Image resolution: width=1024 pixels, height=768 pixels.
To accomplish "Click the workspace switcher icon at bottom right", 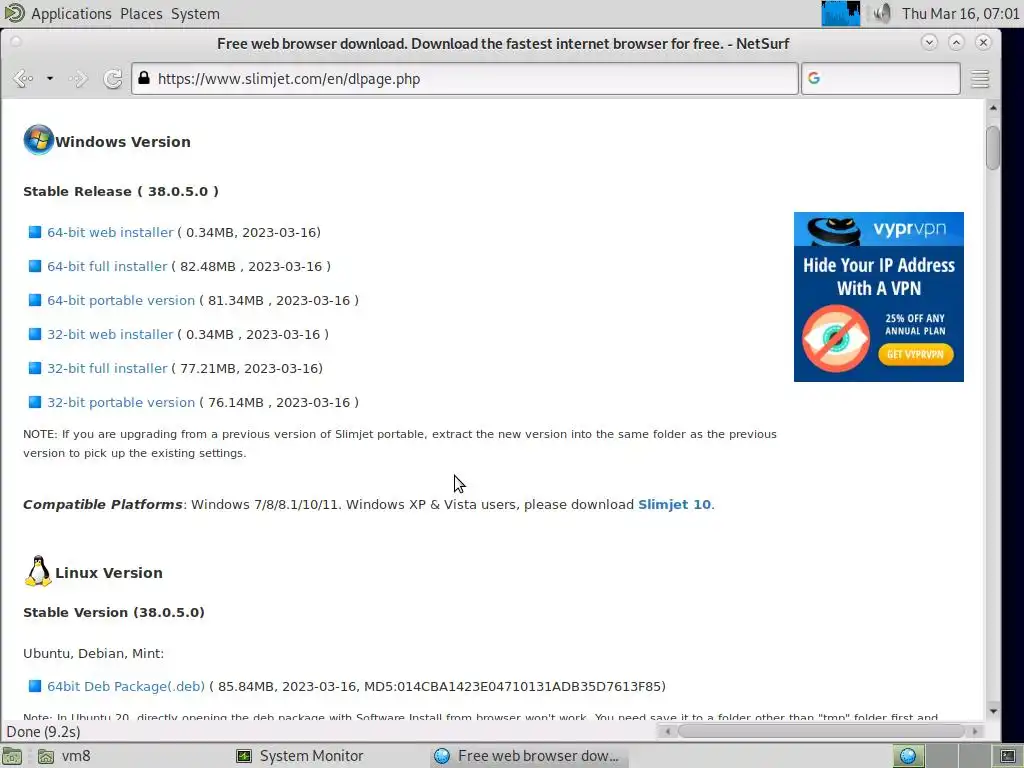I will (1008, 756).
